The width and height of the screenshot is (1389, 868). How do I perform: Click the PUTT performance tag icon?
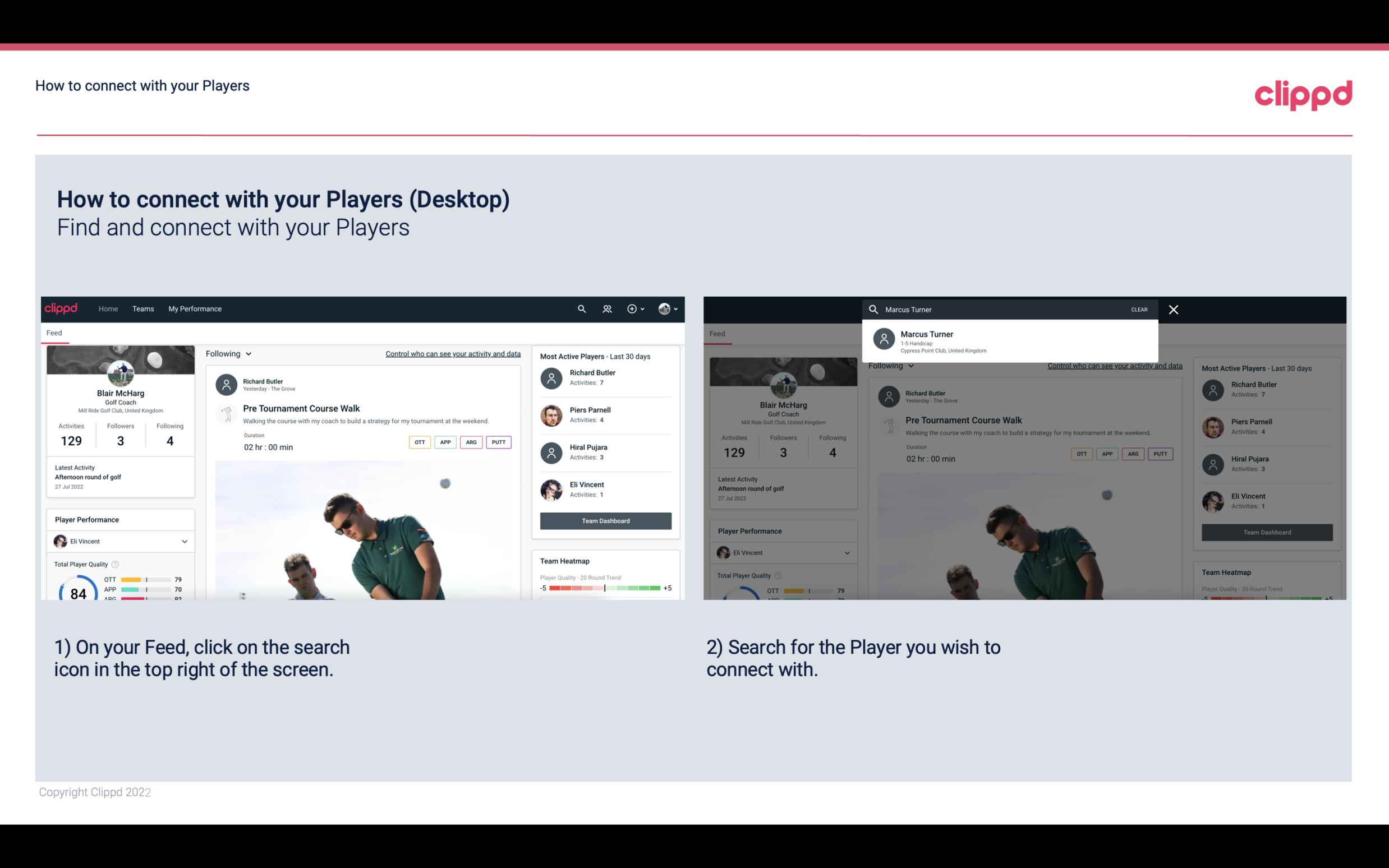tap(498, 442)
